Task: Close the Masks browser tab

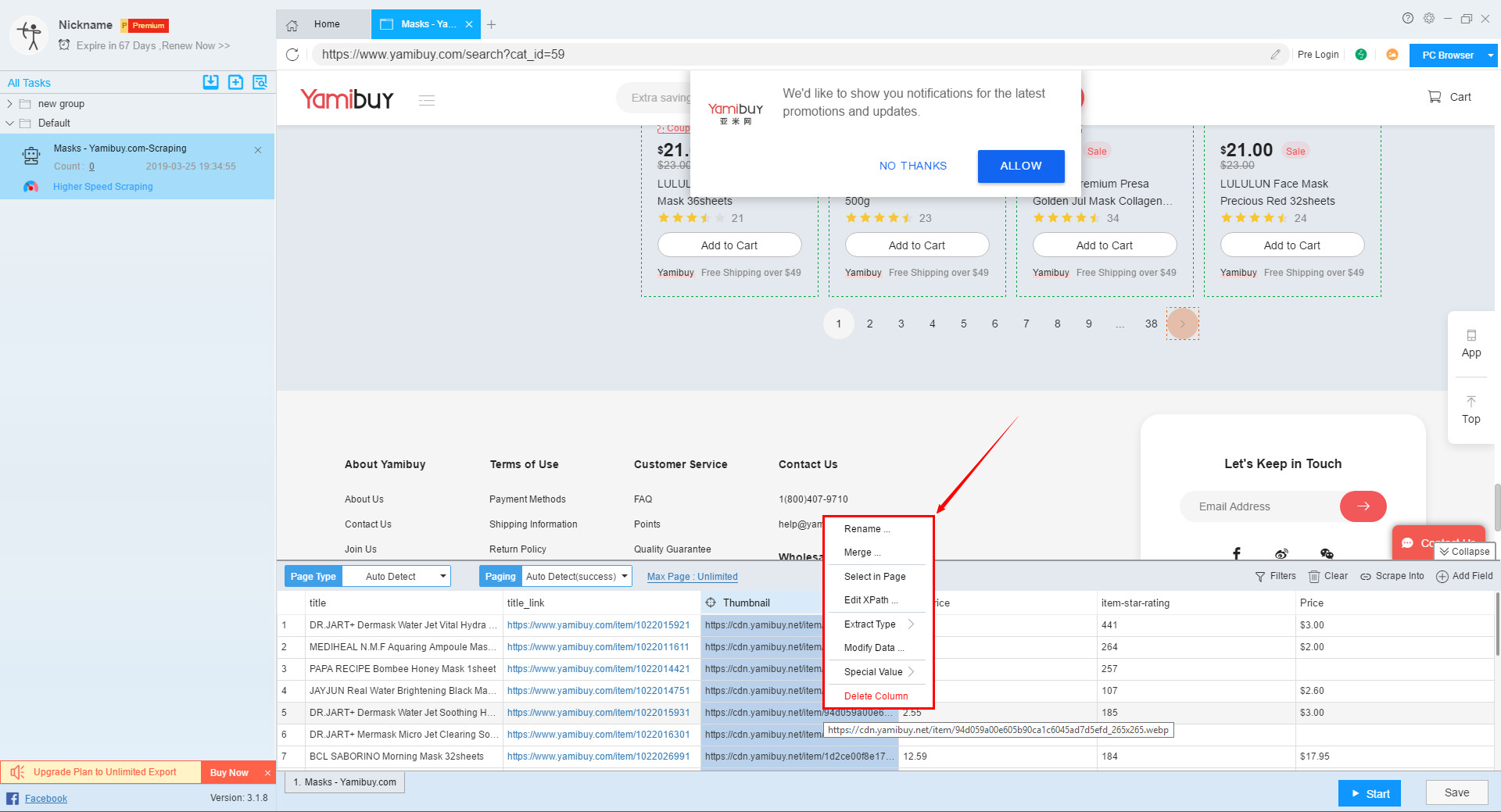Action: click(x=469, y=24)
